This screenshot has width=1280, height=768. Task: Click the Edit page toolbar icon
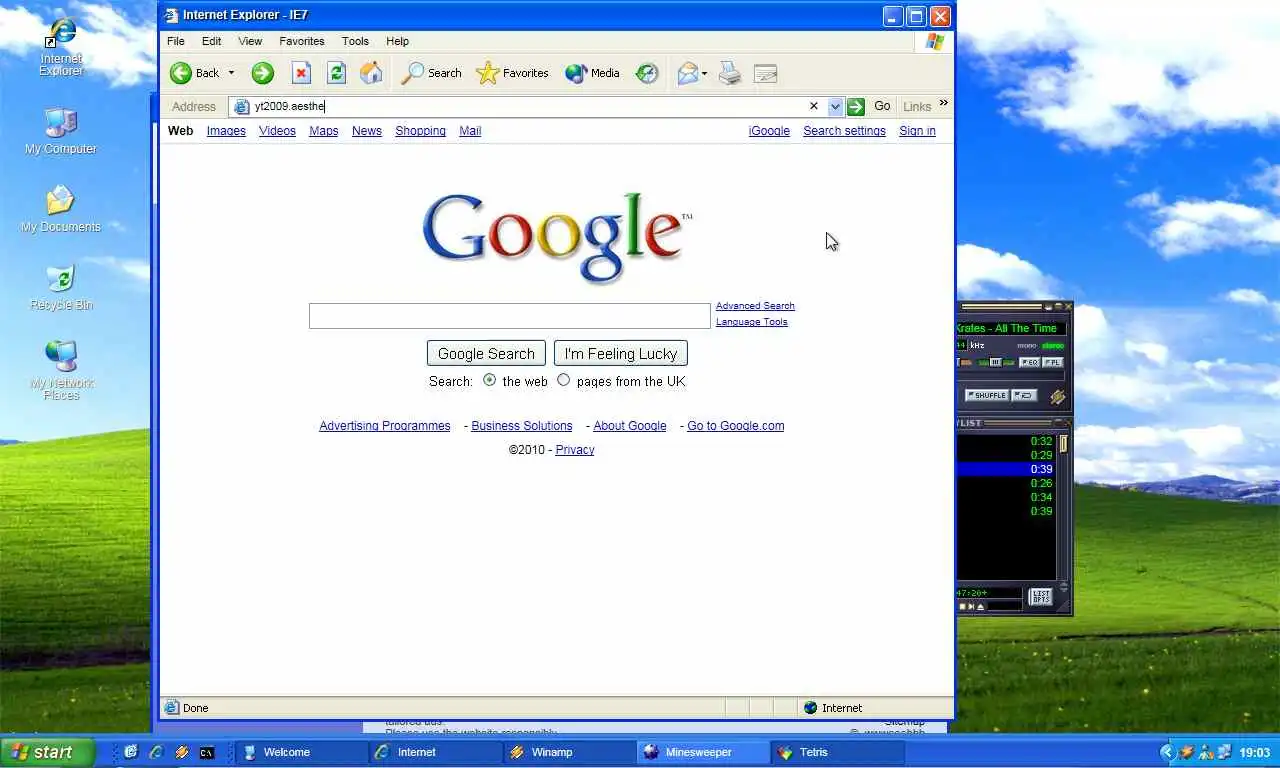(x=765, y=73)
